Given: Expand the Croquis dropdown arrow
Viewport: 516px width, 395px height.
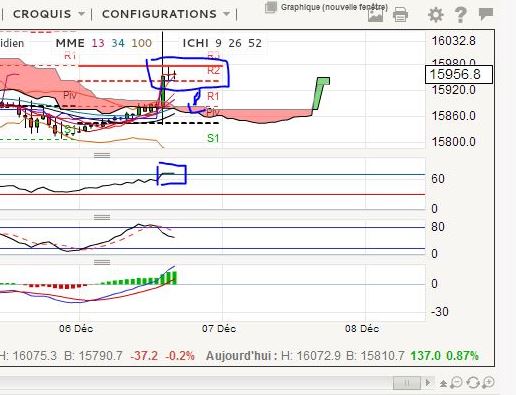Looking at the screenshot, I should 81,14.
